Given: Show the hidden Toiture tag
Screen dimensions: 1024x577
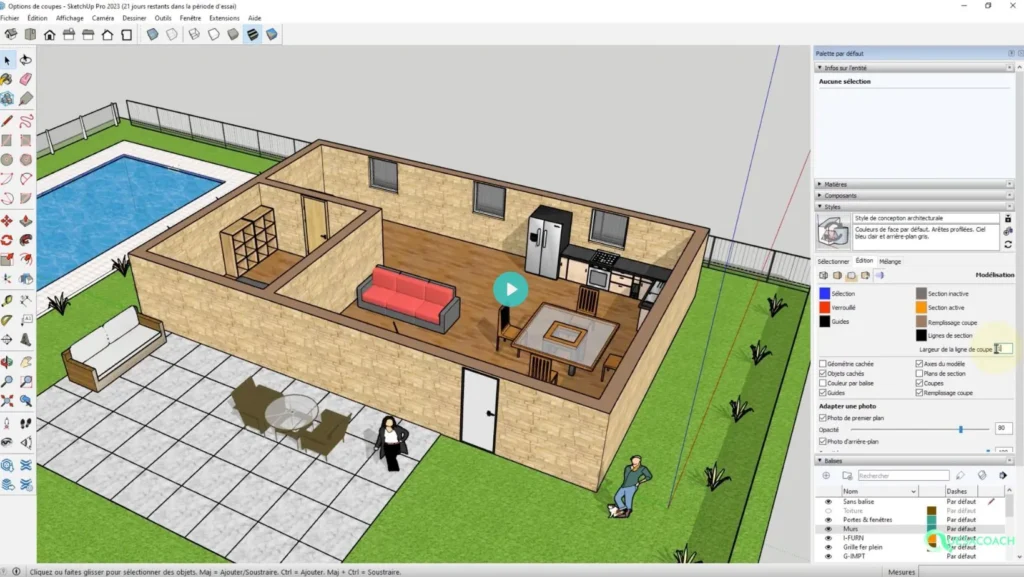Looking at the screenshot, I should click(x=828, y=510).
